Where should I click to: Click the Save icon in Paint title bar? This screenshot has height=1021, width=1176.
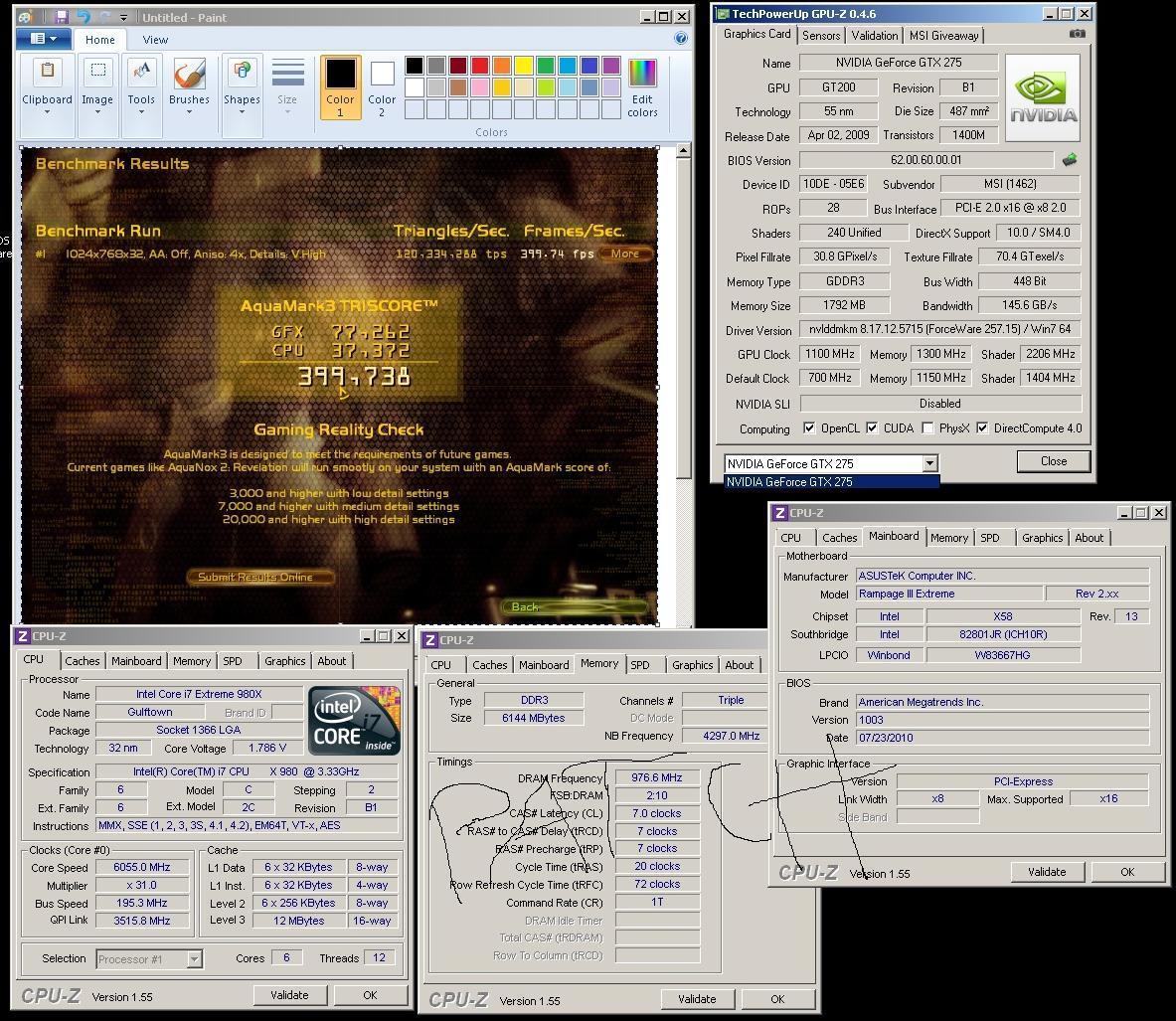click(x=62, y=17)
